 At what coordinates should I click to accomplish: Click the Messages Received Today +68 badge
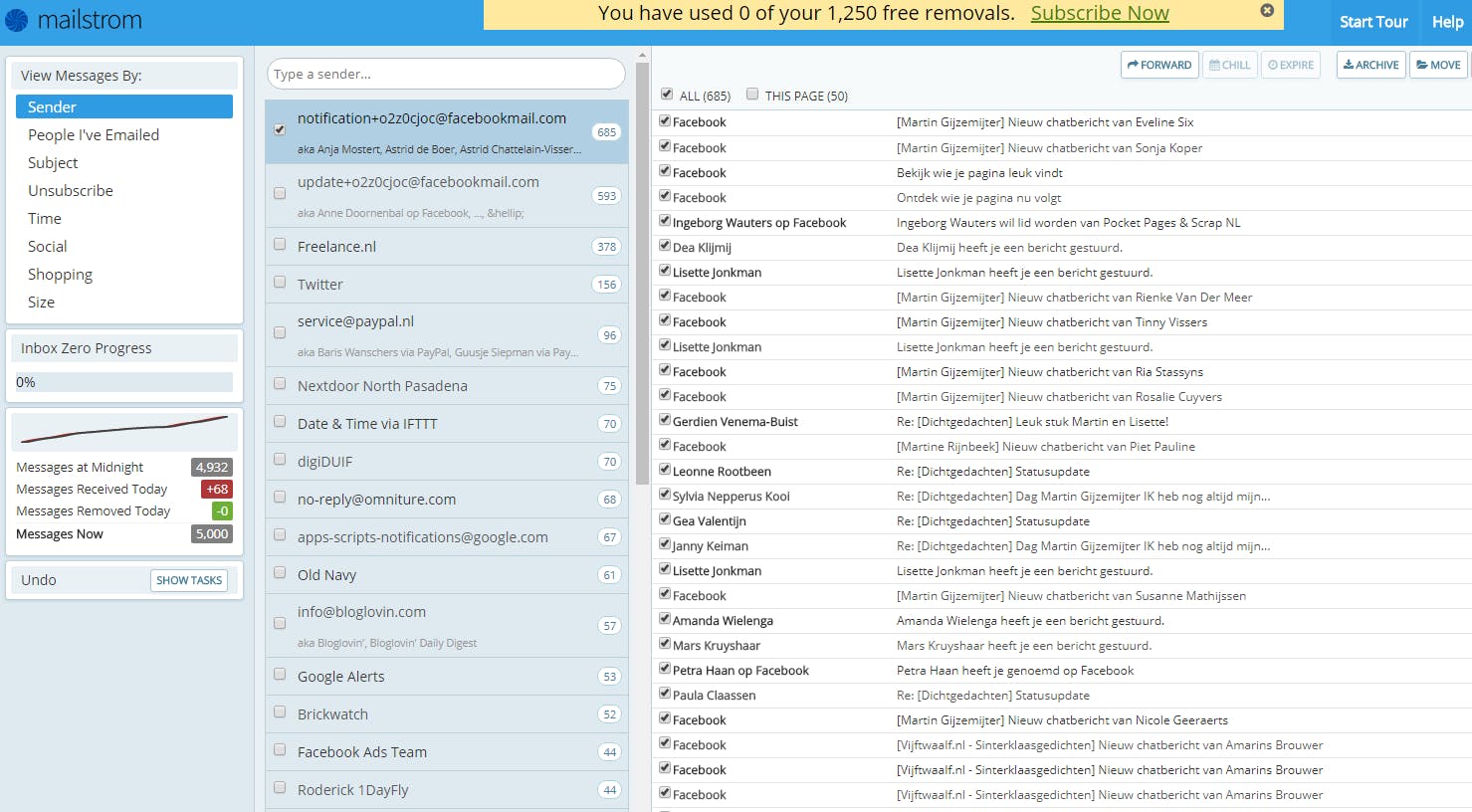pyautogui.click(x=217, y=489)
